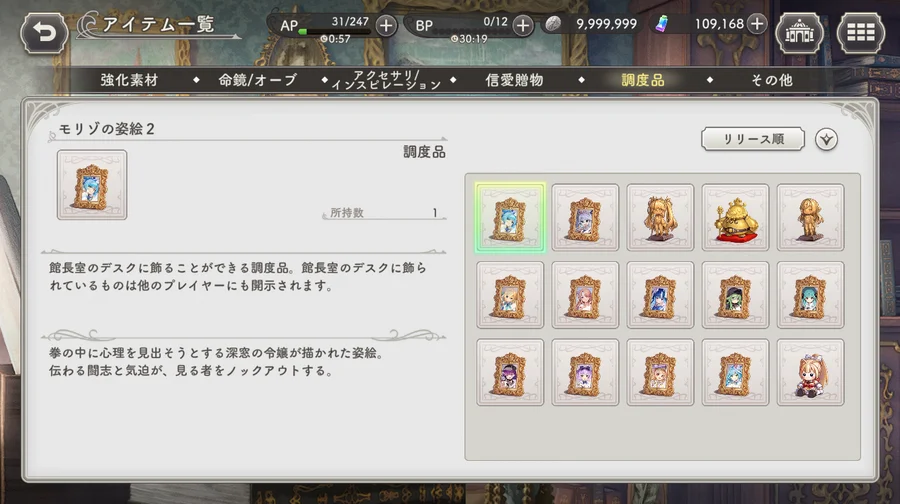Image resolution: width=900 pixels, height=504 pixels.
Task: Select the 調度品 tab
Action: (643, 80)
